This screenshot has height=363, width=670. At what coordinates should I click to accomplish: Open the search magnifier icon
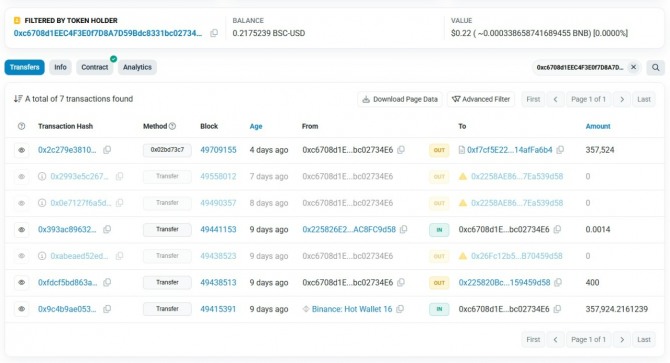tap(655, 67)
